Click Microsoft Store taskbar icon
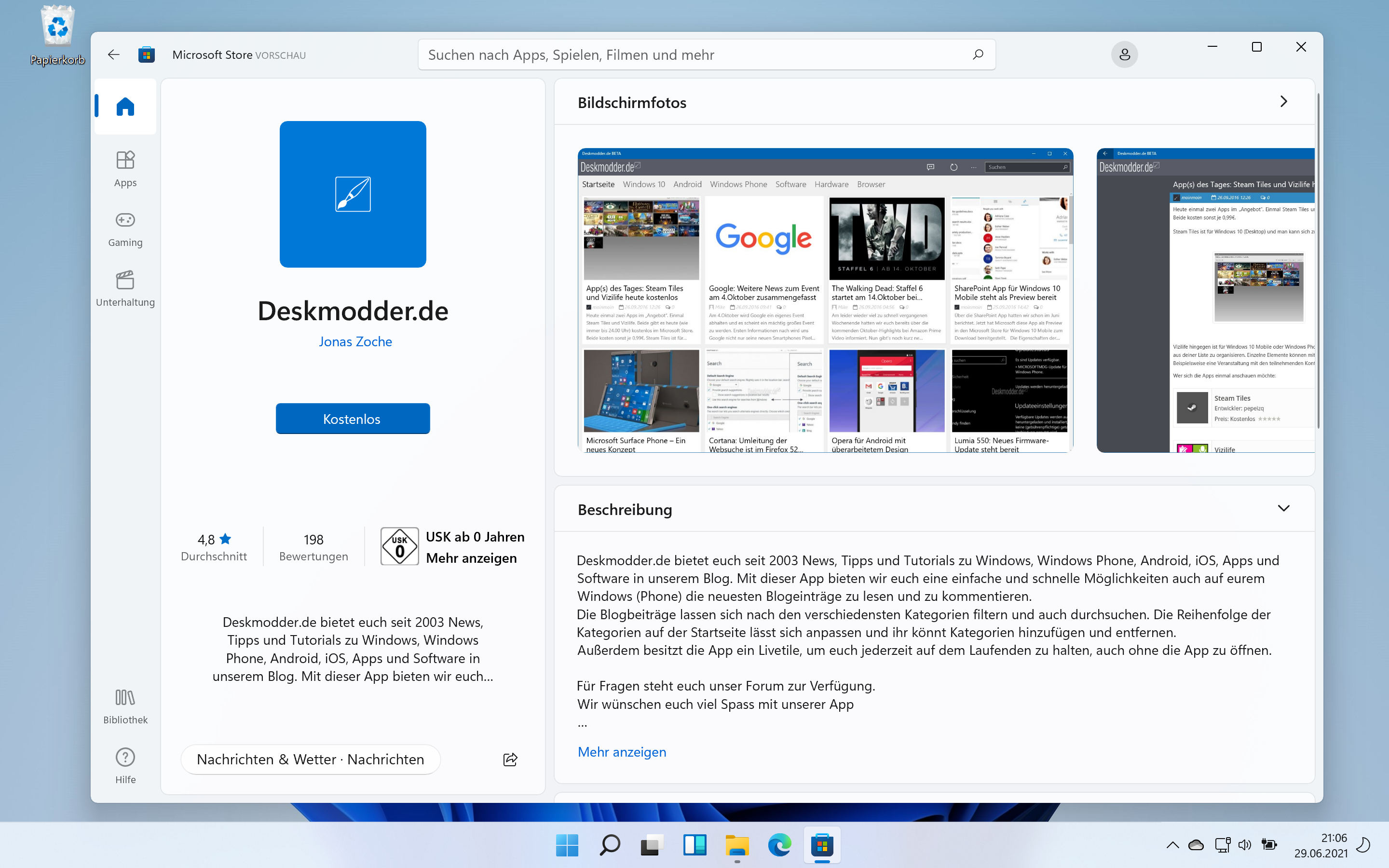This screenshot has width=1389, height=868. 822,844
